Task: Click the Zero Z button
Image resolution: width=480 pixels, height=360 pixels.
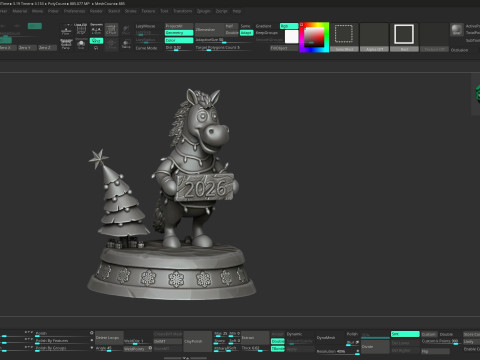Action: click(47, 48)
